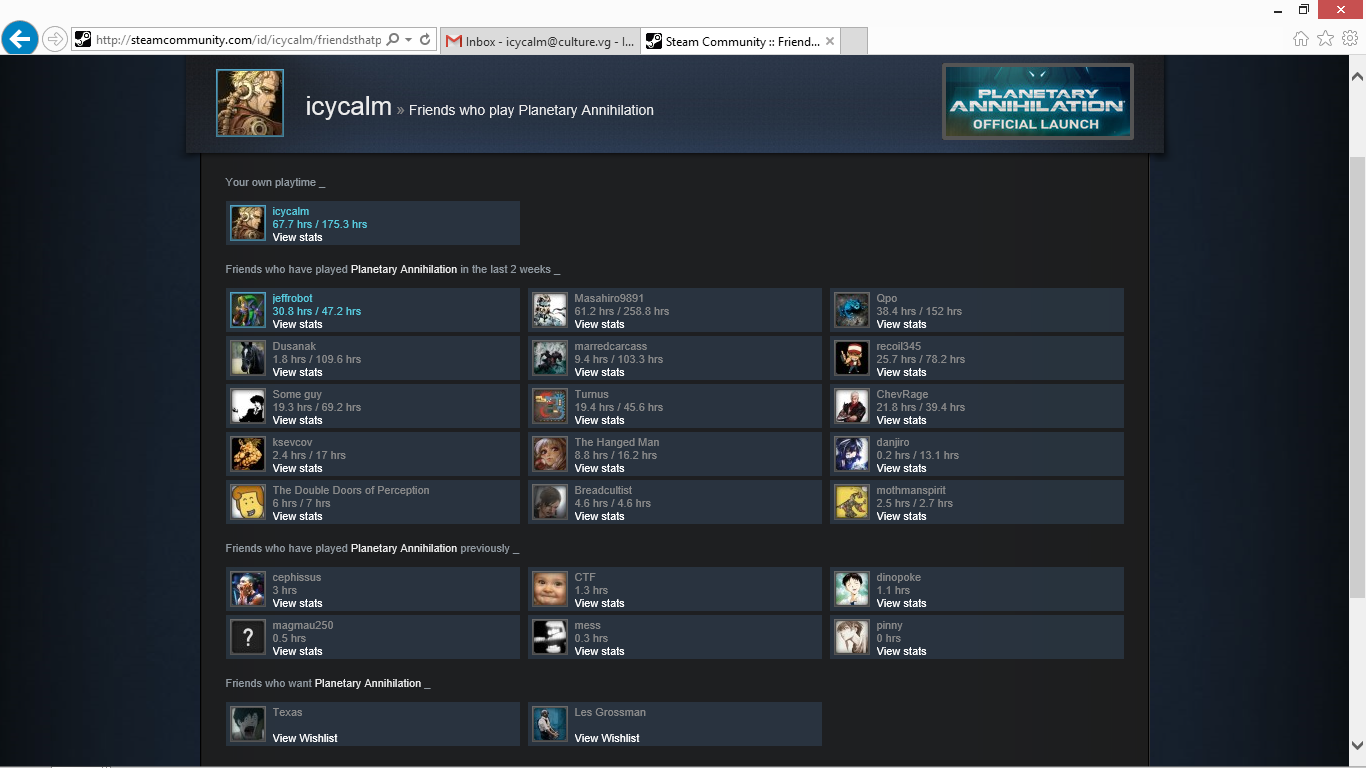Screen dimensions: 1366x768
Task: Click the browser back arrow button
Action: coord(20,39)
